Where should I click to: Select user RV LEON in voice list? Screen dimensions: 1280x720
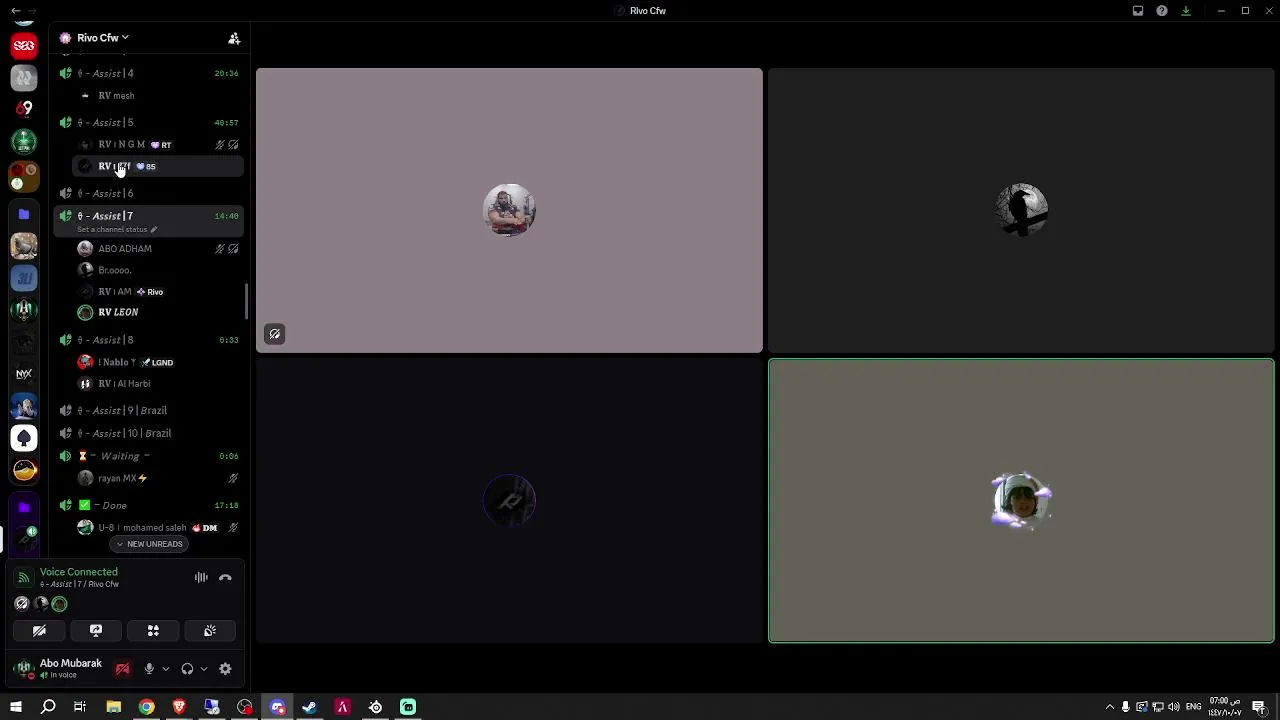click(x=158, y=313)
